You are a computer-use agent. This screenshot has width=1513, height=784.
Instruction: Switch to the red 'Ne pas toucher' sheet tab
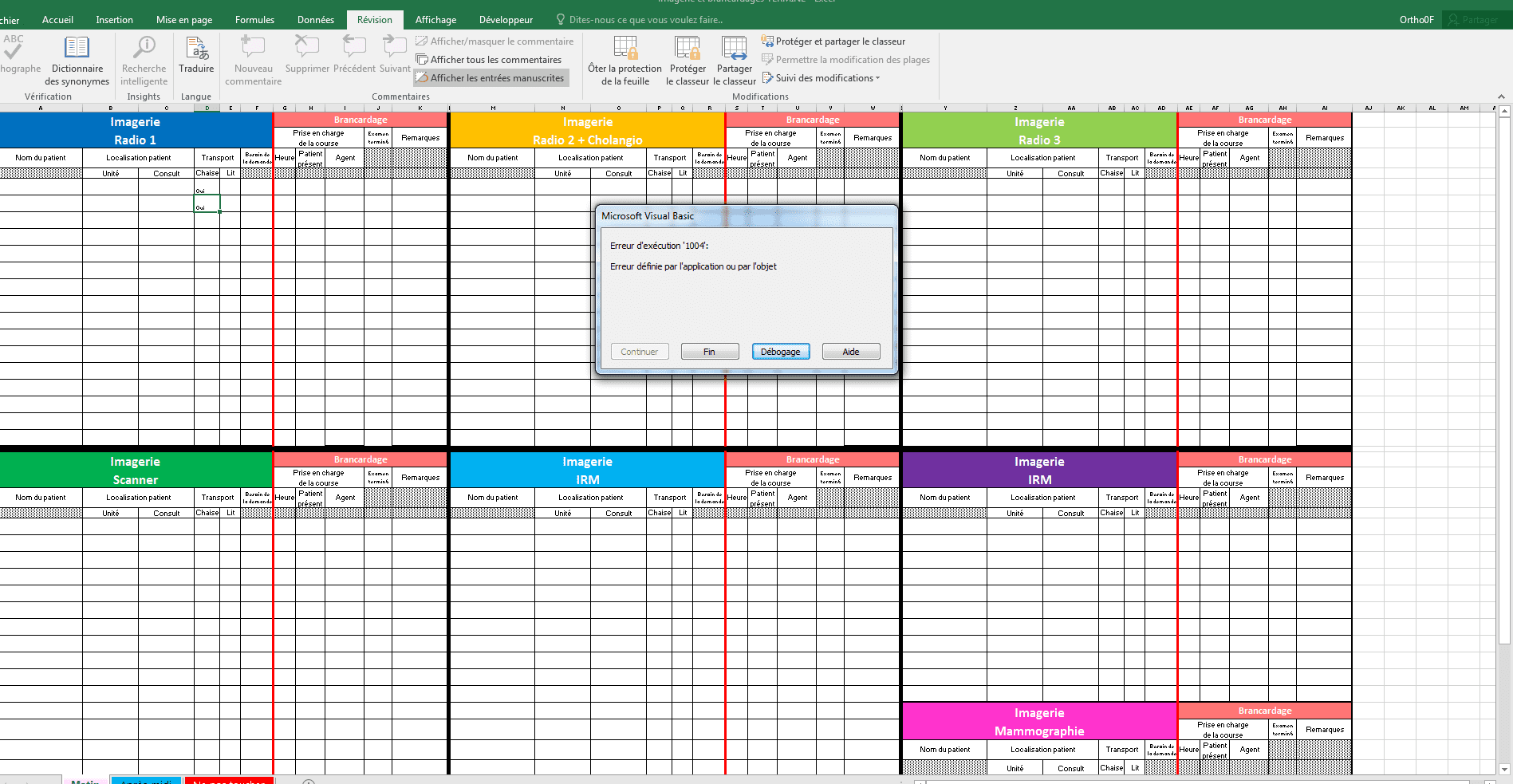tap(230, 781)
